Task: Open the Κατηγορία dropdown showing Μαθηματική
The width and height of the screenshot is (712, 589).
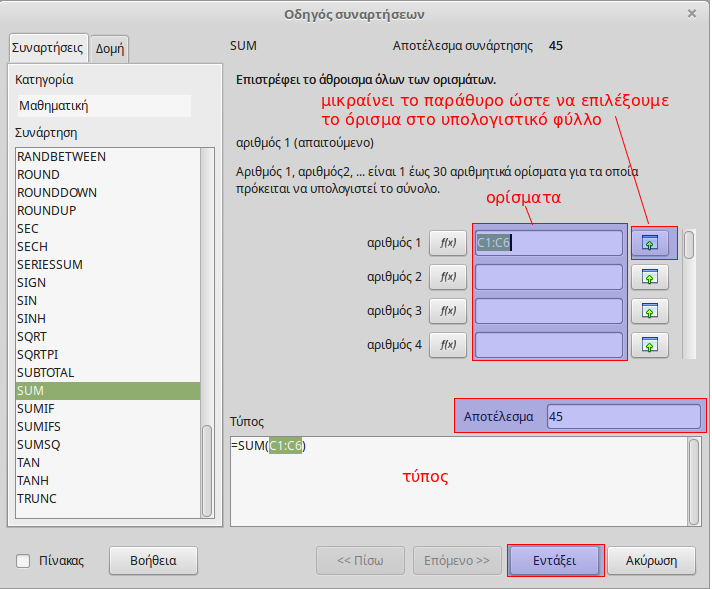Action: pos(104,105)
